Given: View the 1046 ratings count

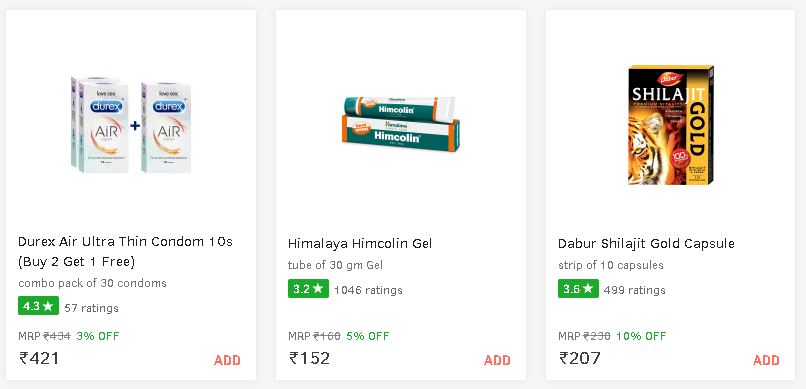Looking at the screenshot, I should 369,290.
